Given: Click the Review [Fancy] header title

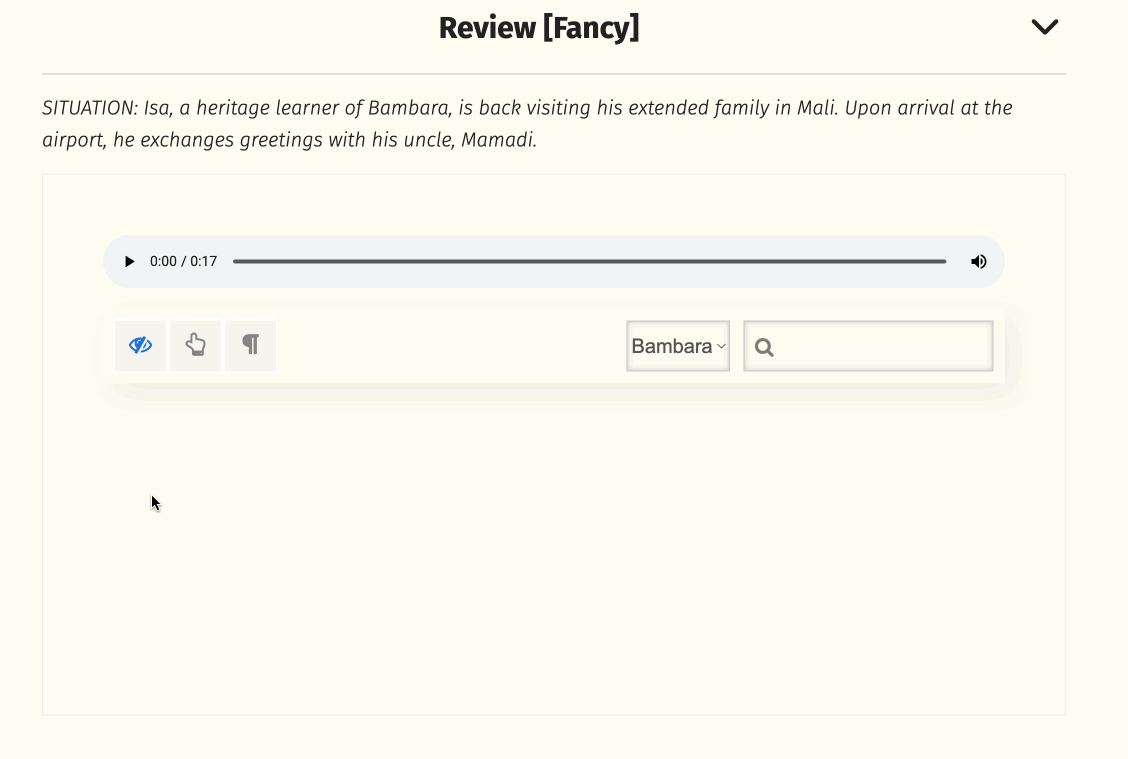Looking at the screenshot, I should pyautogui.click(x=540, y=27).
